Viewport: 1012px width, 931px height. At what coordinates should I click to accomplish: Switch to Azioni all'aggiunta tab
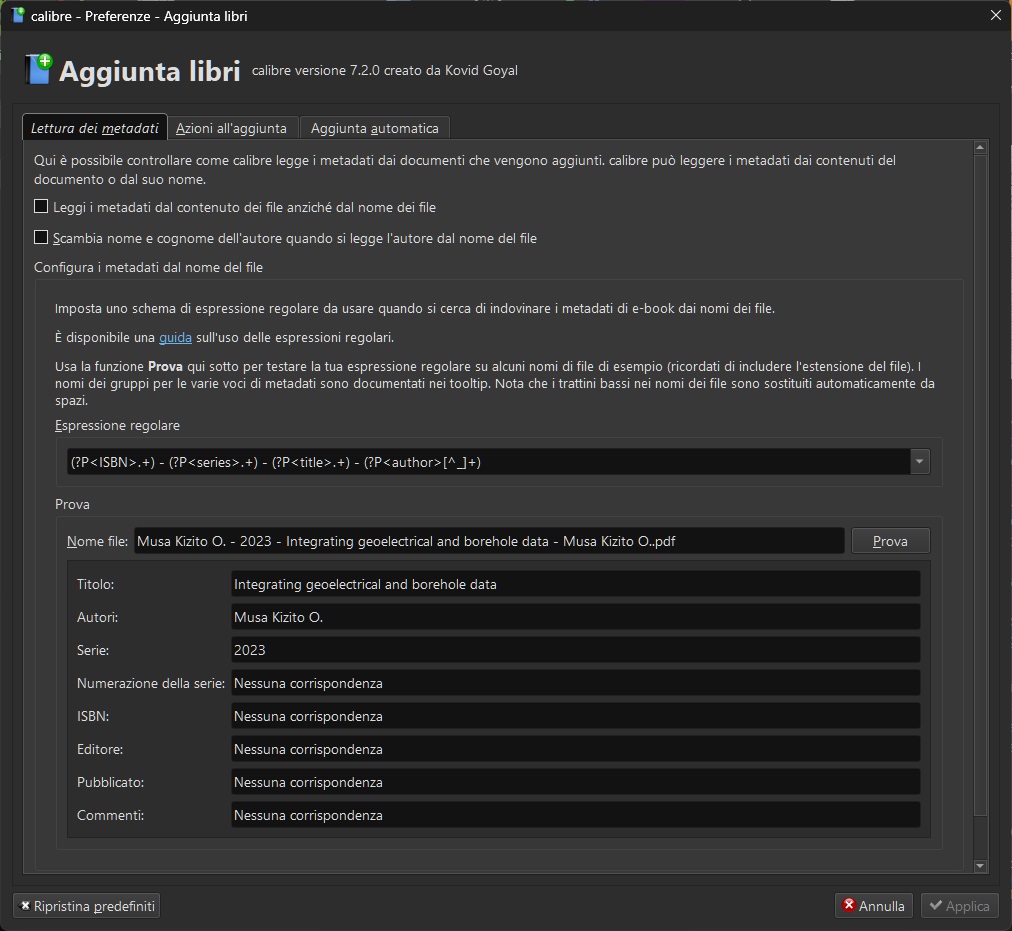pyautogui.click(x=231, y=128)
